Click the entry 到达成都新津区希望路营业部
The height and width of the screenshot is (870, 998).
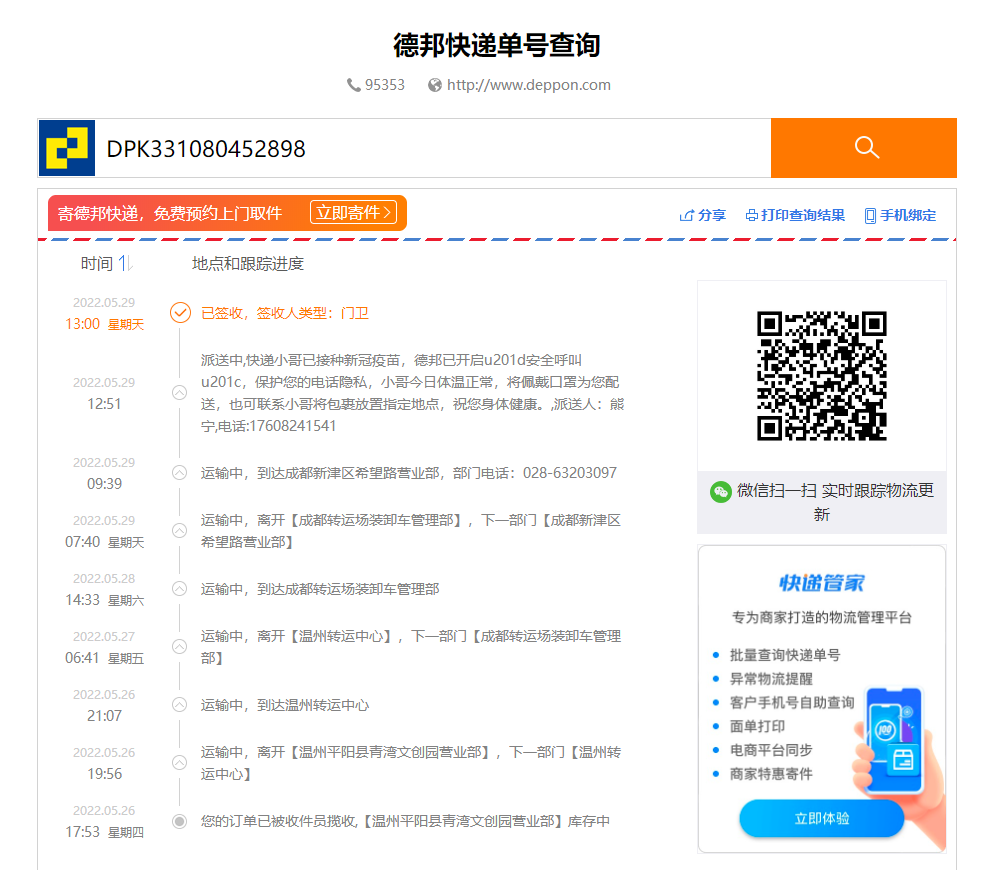click(409, 473)
